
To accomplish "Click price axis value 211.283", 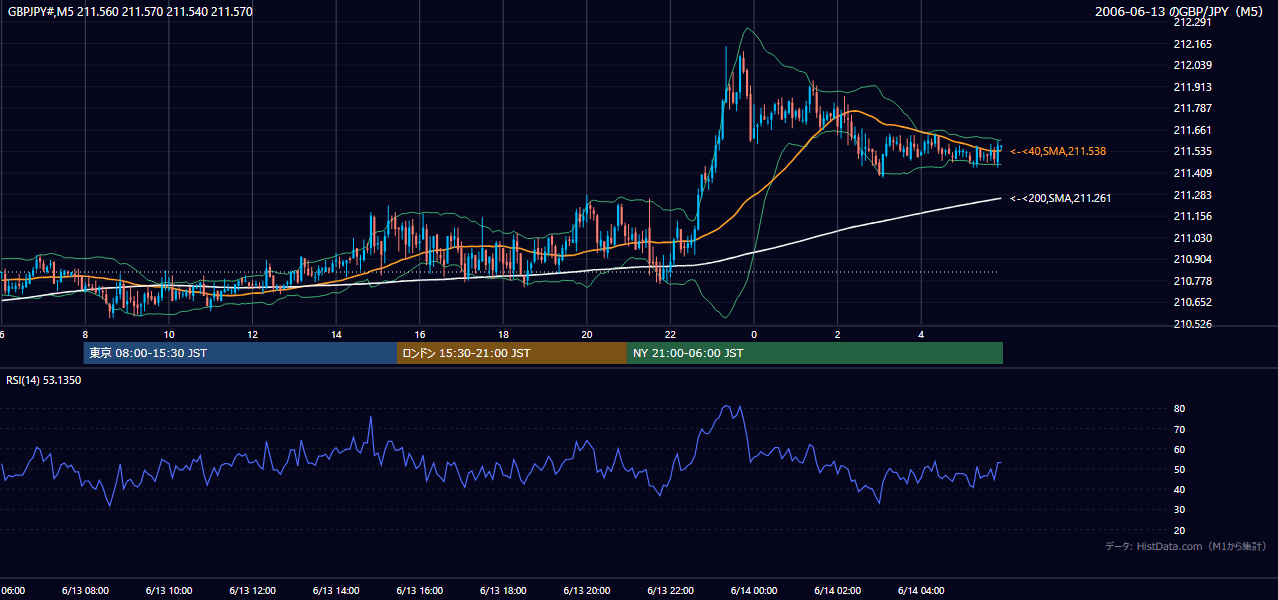I will (x=1191, y=194).
